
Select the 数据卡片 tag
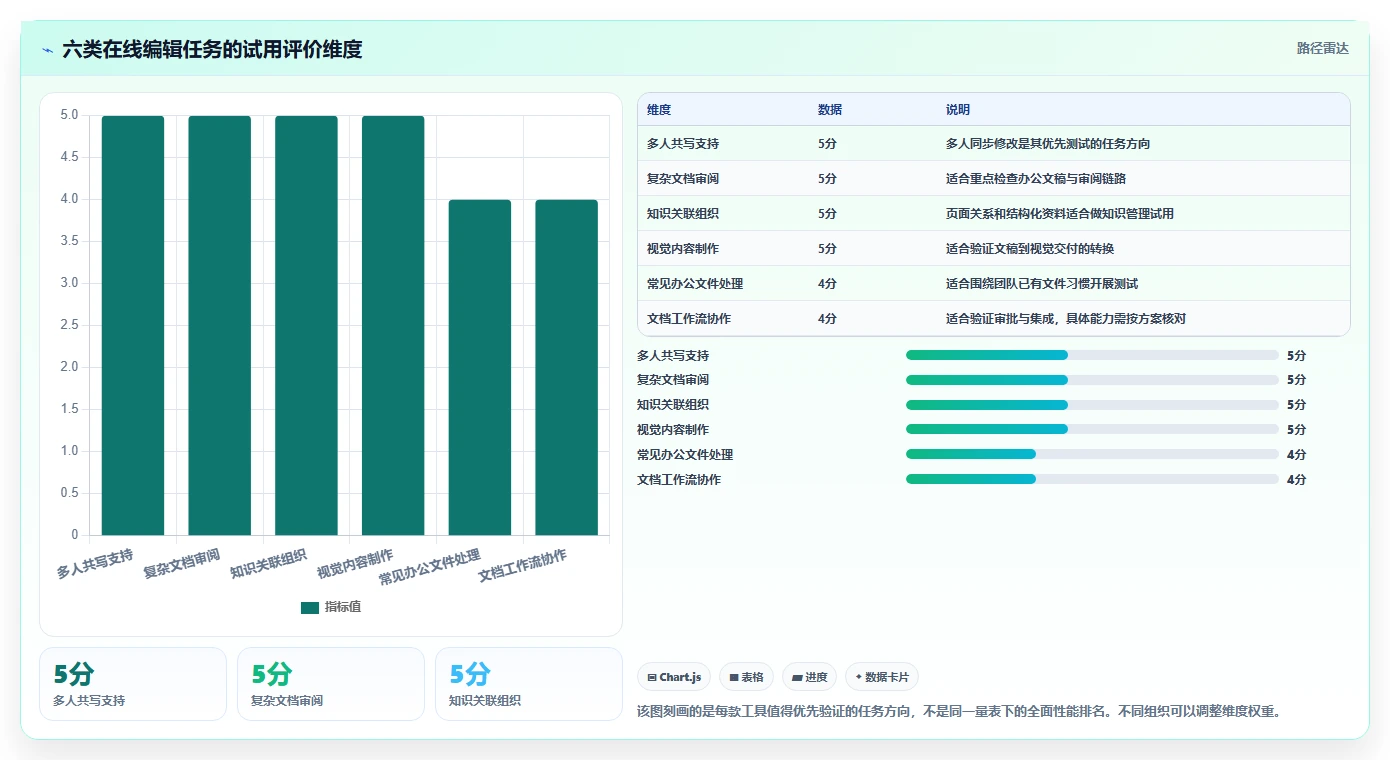pyautogui.click(x=881, y=677)
